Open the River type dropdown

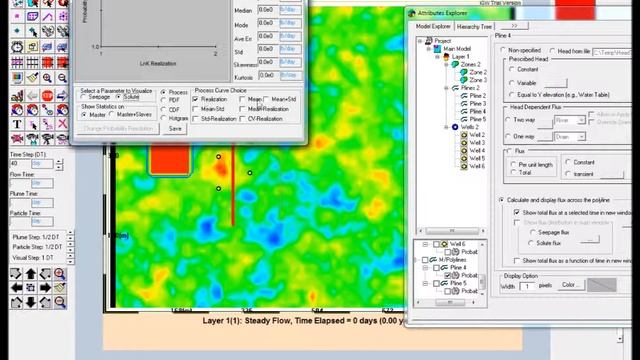[581, 120]
